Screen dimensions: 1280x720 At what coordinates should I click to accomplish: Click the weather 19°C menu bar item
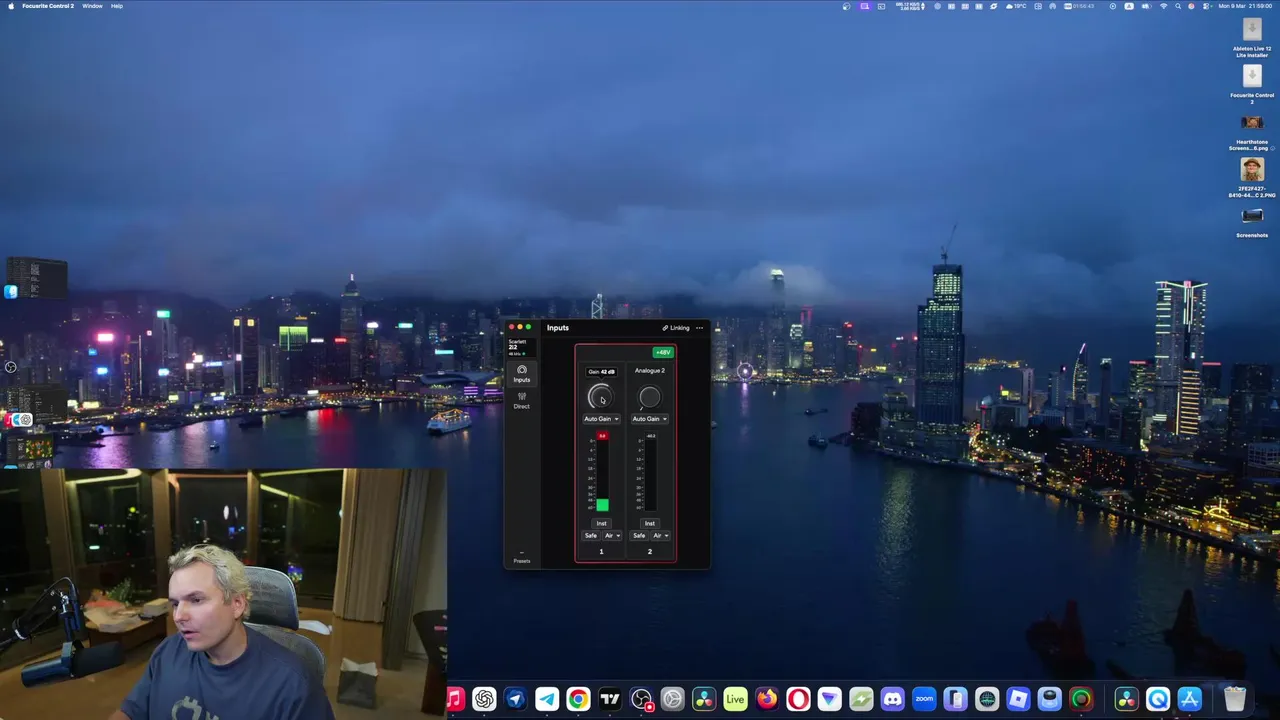coord(1016,6)
